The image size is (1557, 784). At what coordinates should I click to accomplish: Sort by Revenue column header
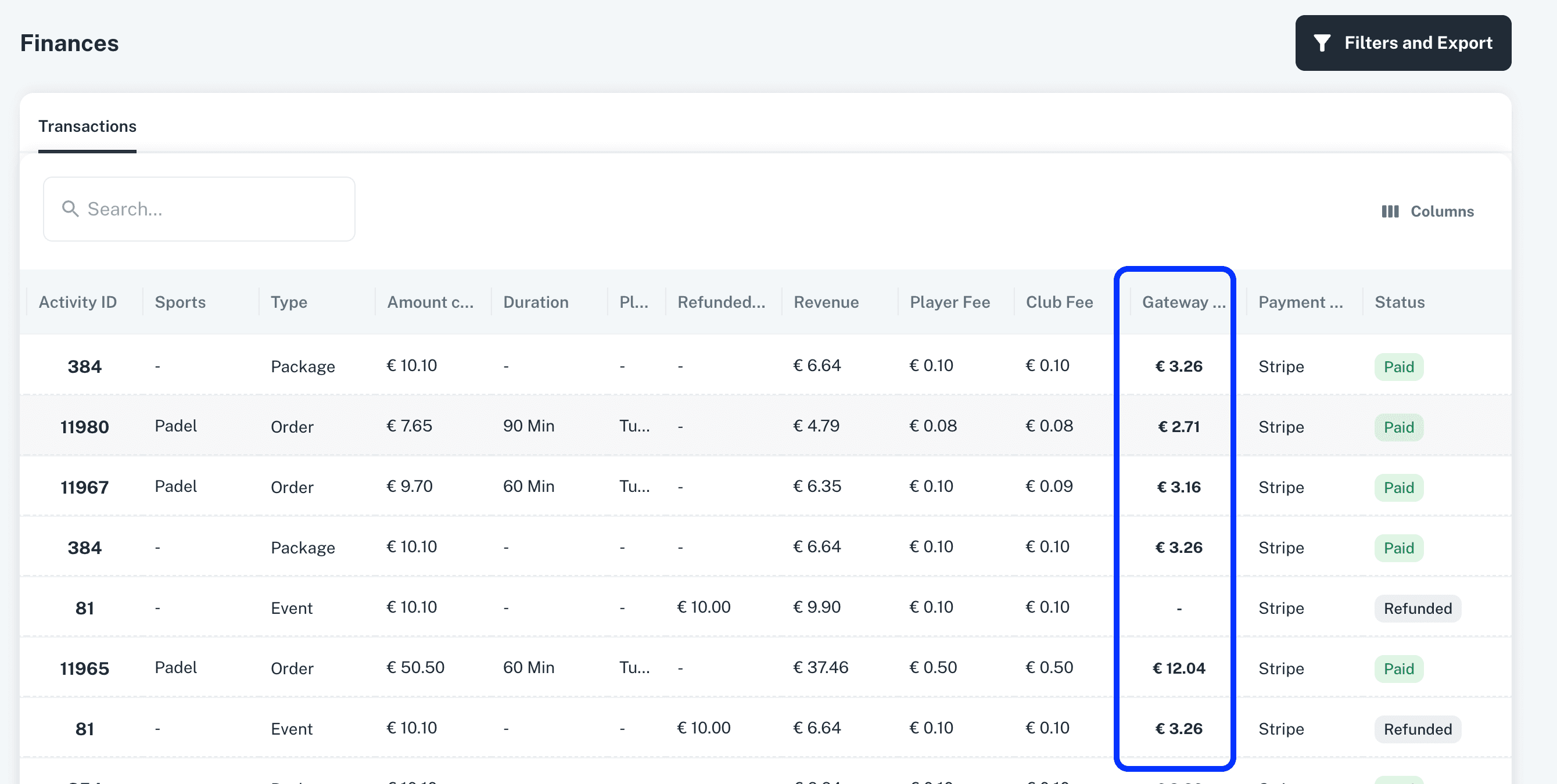(826, 302)
